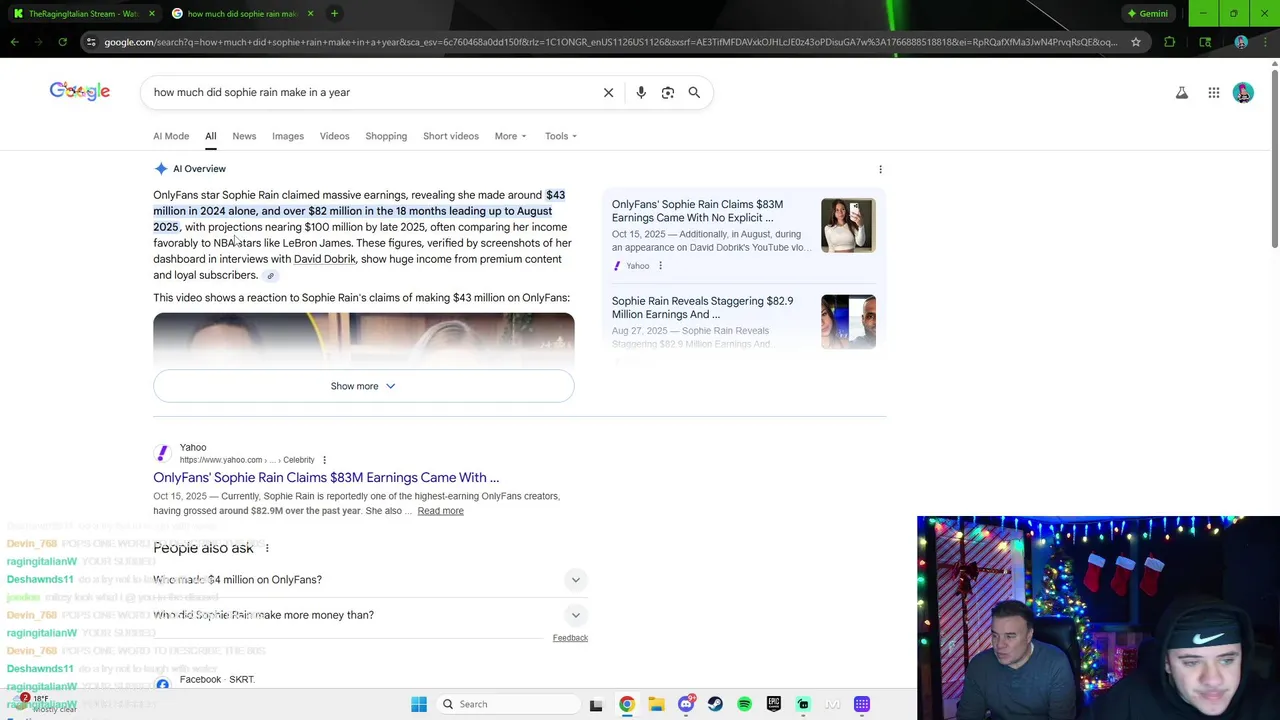Open options for Yahoo search result
The width and height of the screenshot is (1280, 720).
tap(324, 460)
